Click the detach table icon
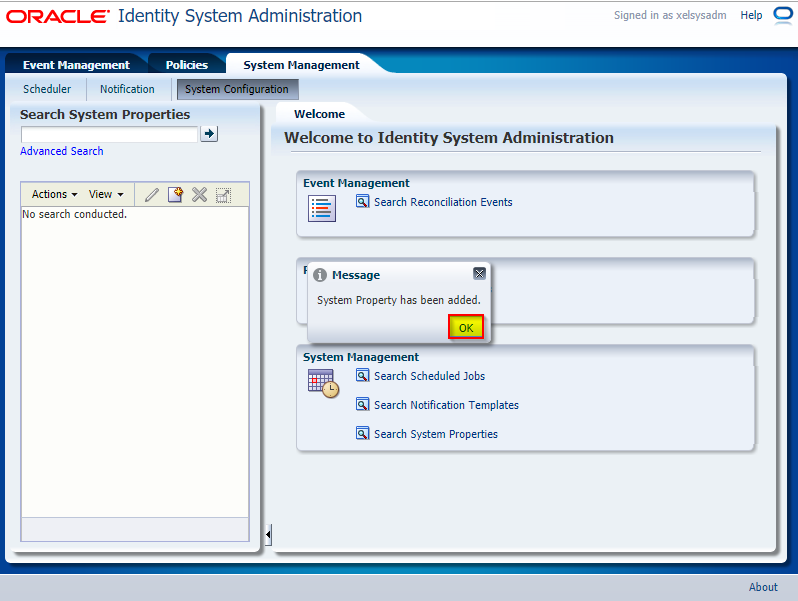The image size is (798, 601). tap(223, 195)
